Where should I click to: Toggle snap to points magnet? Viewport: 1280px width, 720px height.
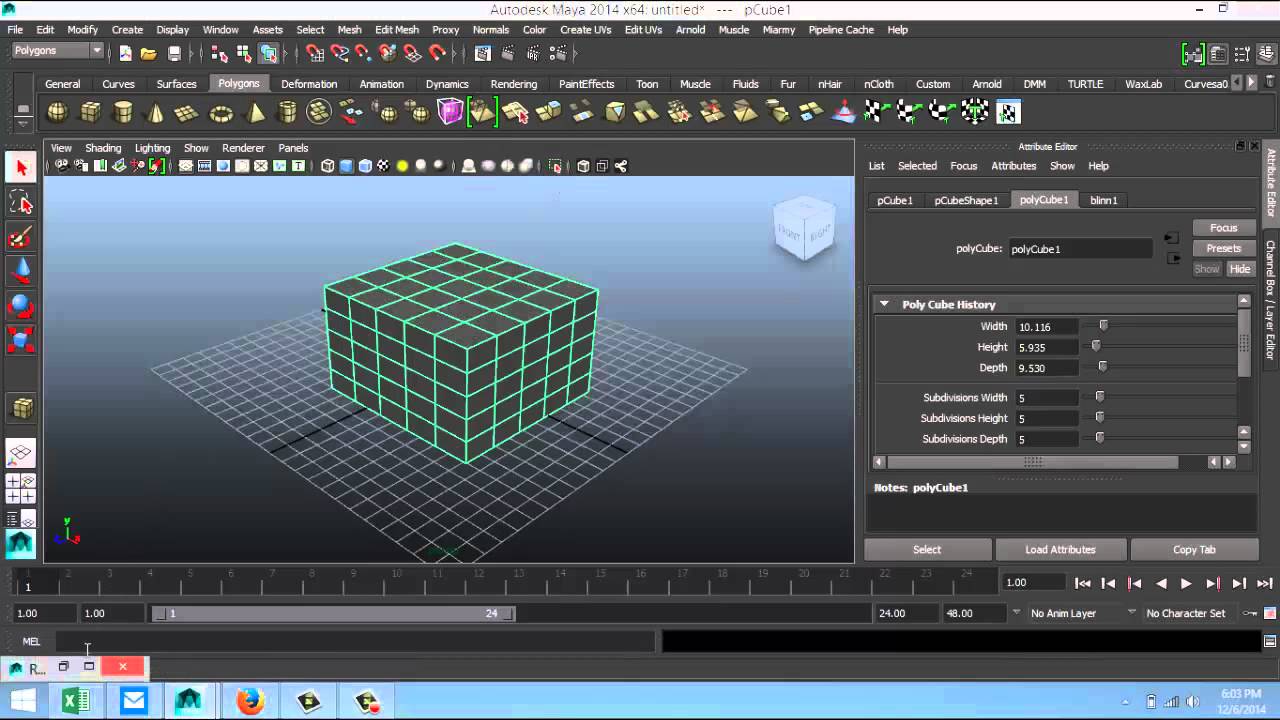(364, 53)
